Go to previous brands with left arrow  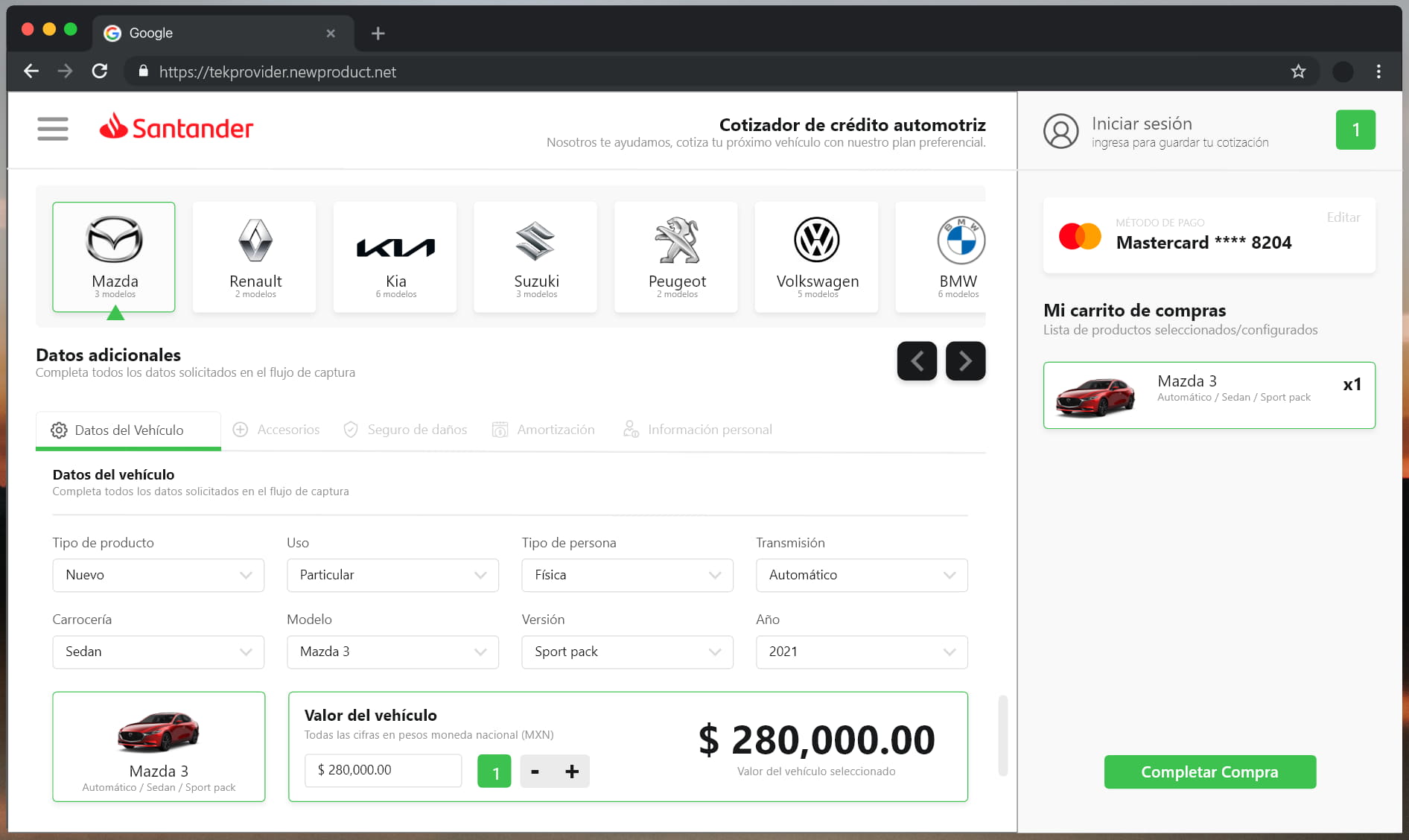917,361
